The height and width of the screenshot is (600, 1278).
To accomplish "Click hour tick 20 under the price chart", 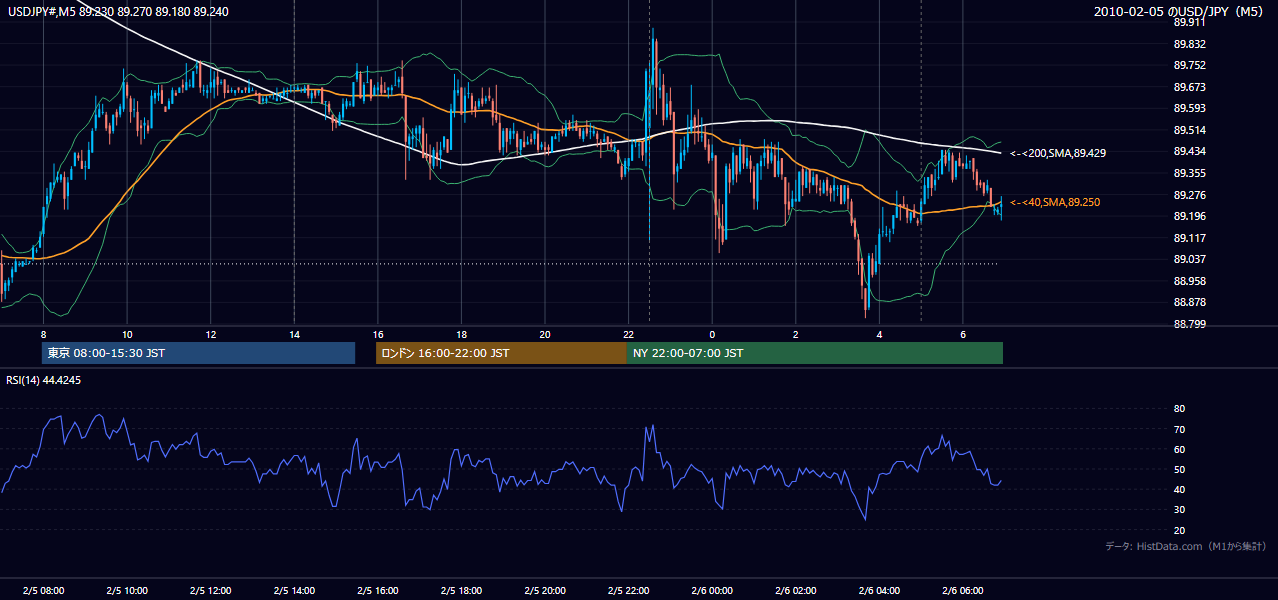I will pos(544,334).
